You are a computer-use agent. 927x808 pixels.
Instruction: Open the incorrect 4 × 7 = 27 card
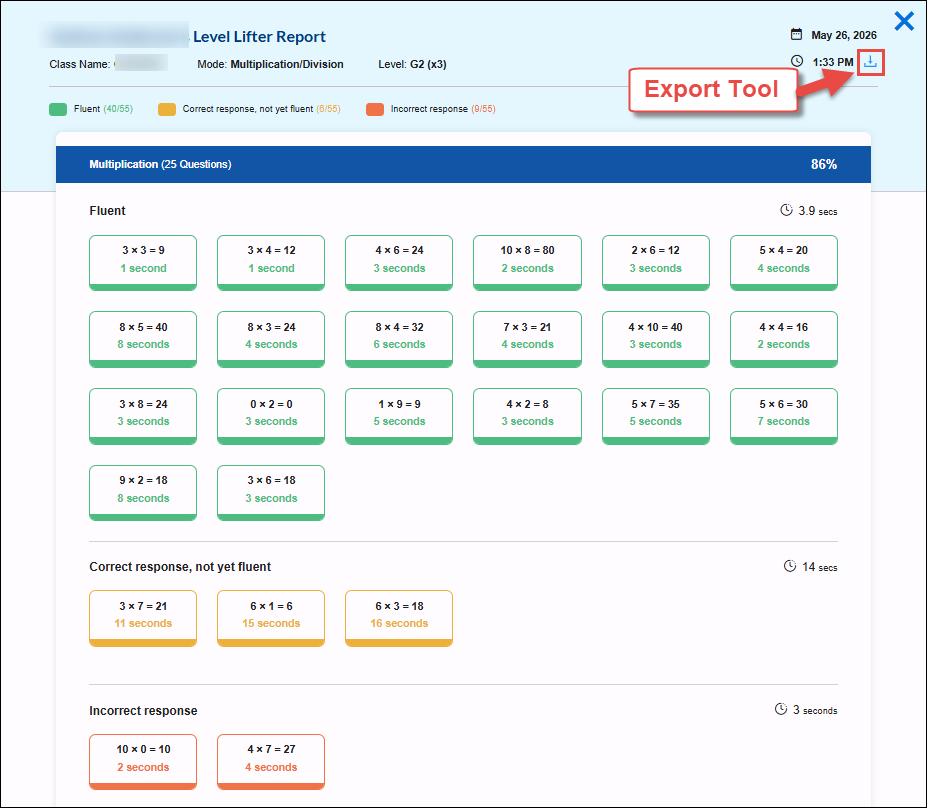[271, 762]
